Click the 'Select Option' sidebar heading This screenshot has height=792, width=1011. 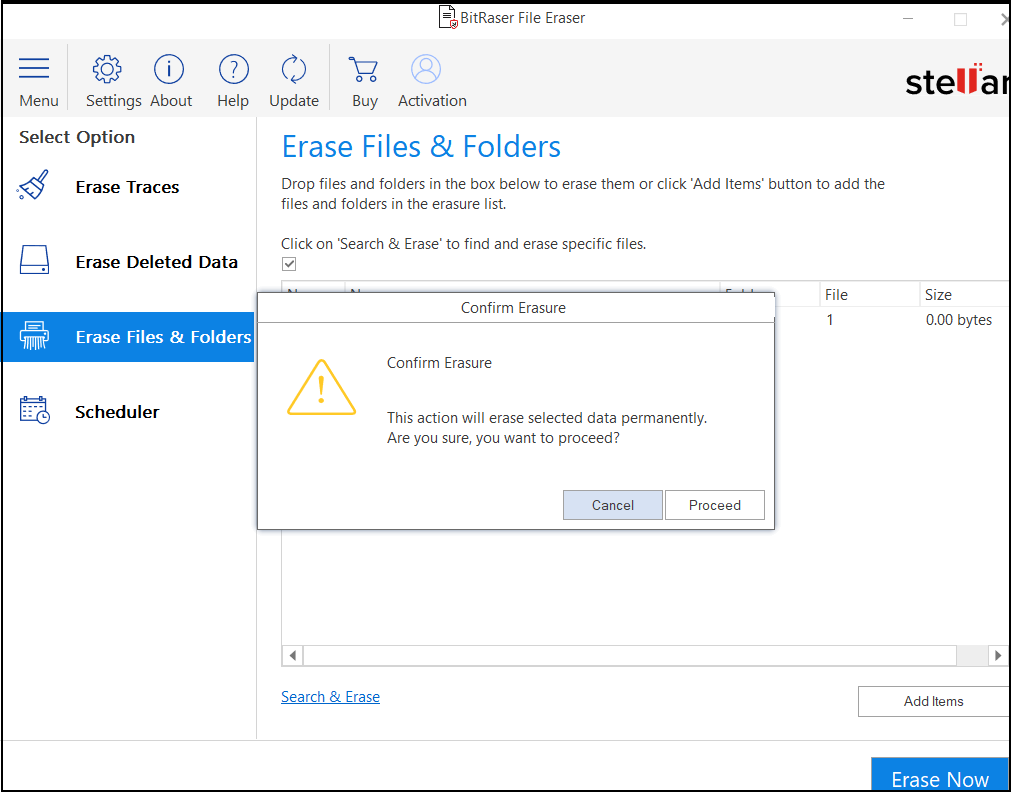(77, 137)
